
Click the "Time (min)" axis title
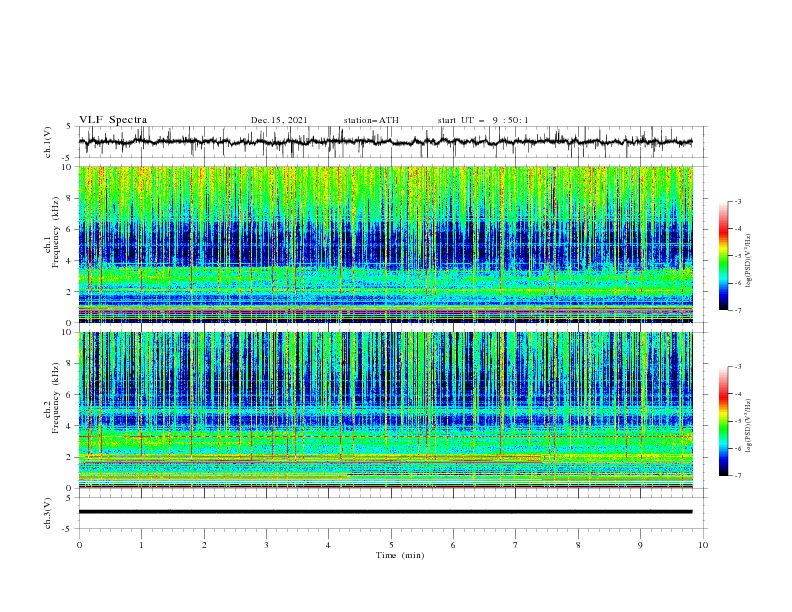[400, 555]
